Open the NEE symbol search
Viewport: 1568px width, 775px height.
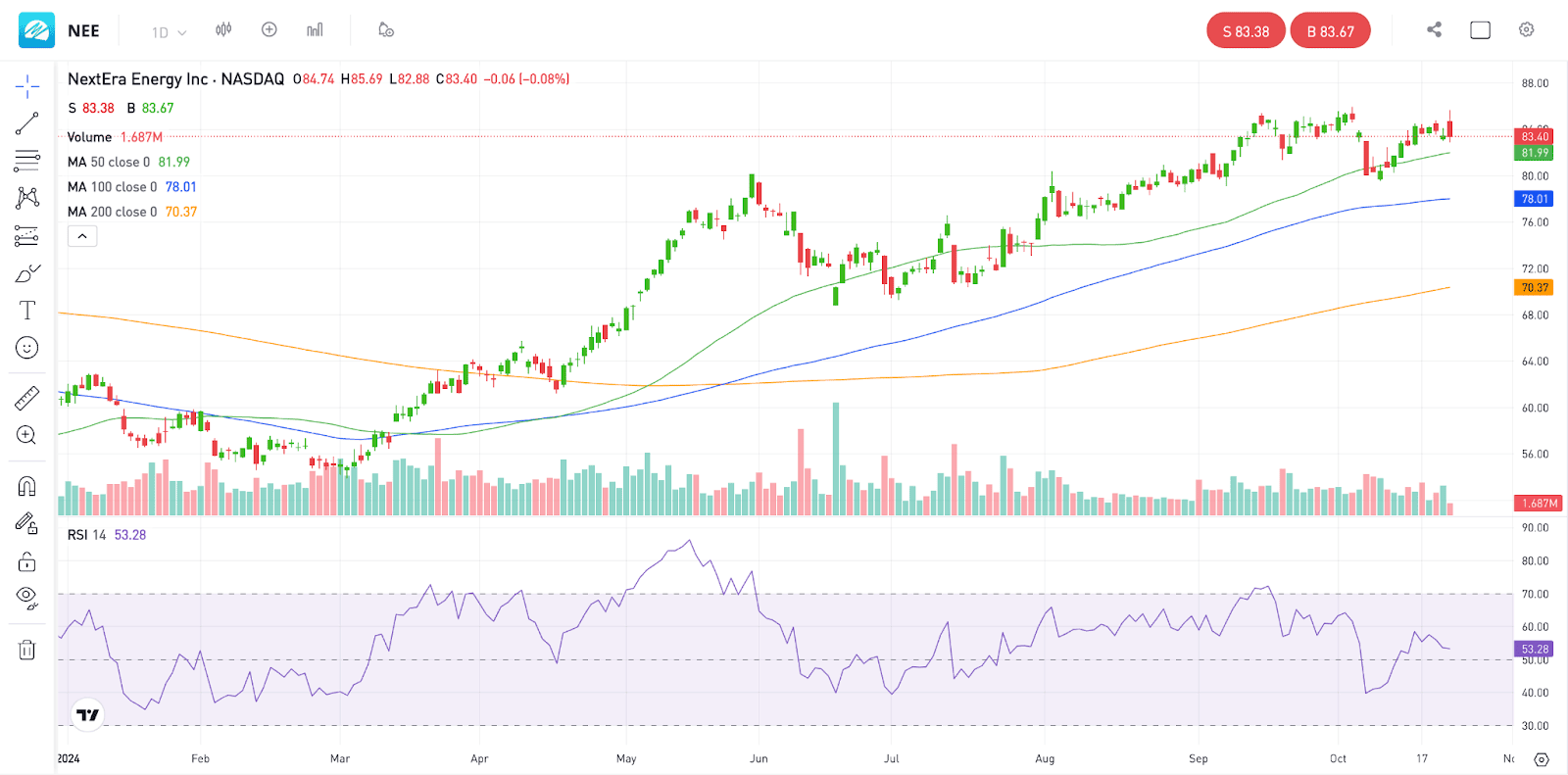(83, 31)
